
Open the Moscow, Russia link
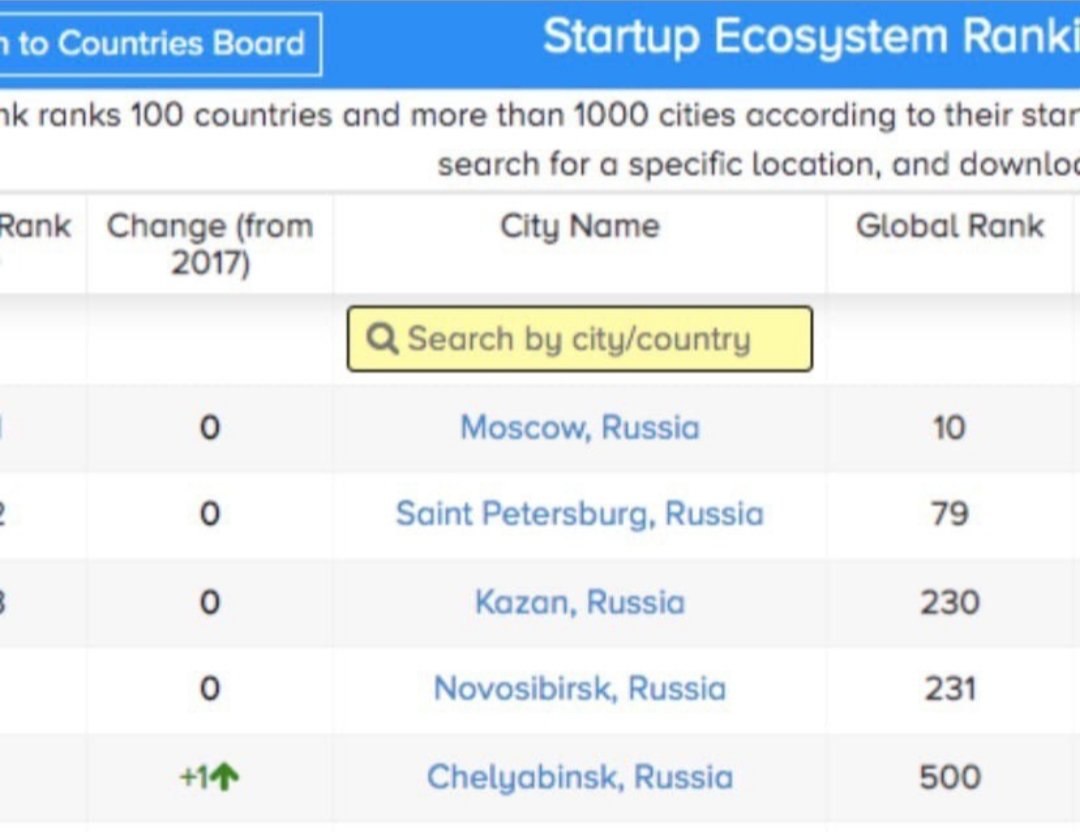pyautogui.click(x=580, y=427)
